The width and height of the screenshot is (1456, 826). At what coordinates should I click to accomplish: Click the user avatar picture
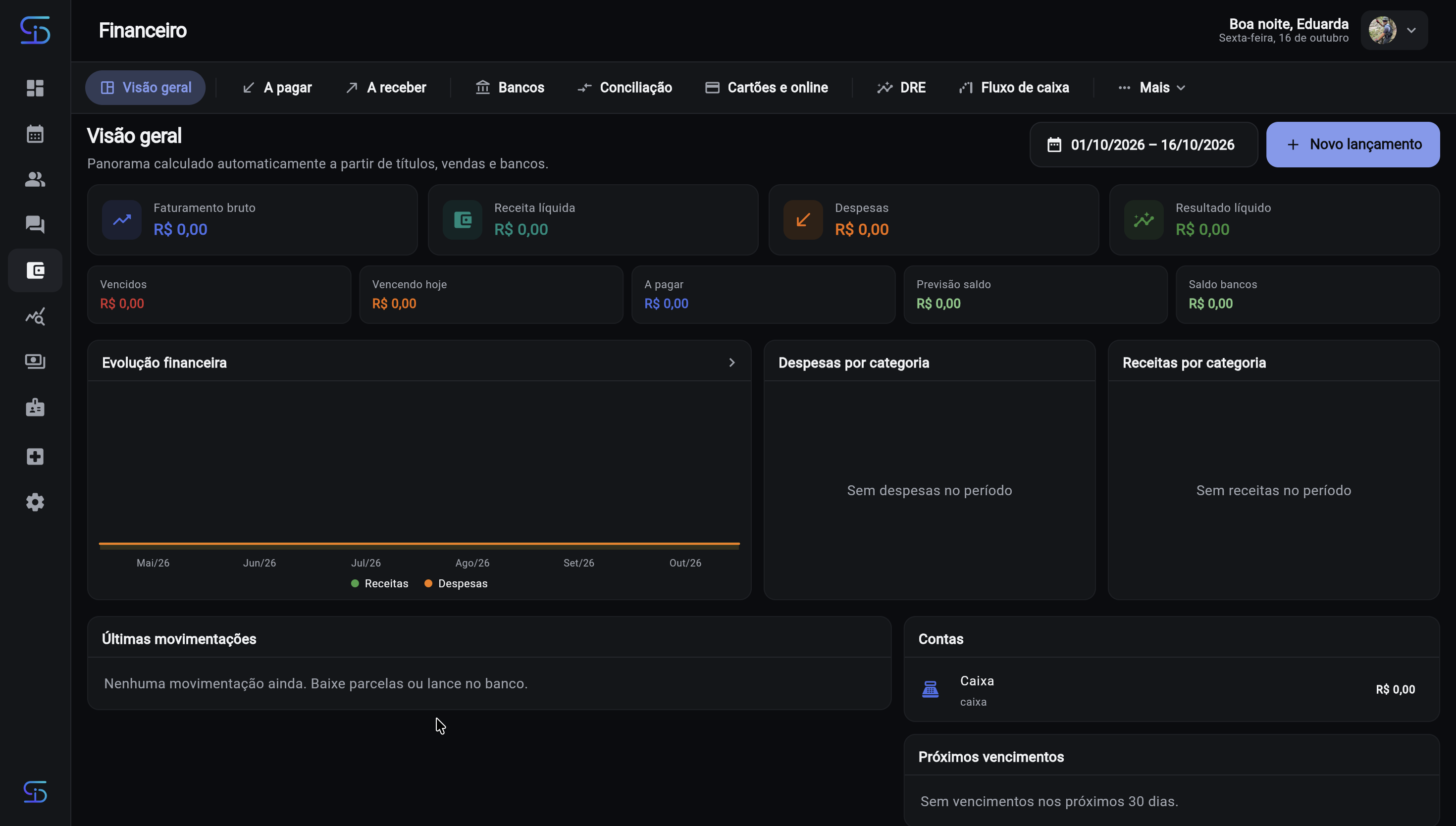1382,30
